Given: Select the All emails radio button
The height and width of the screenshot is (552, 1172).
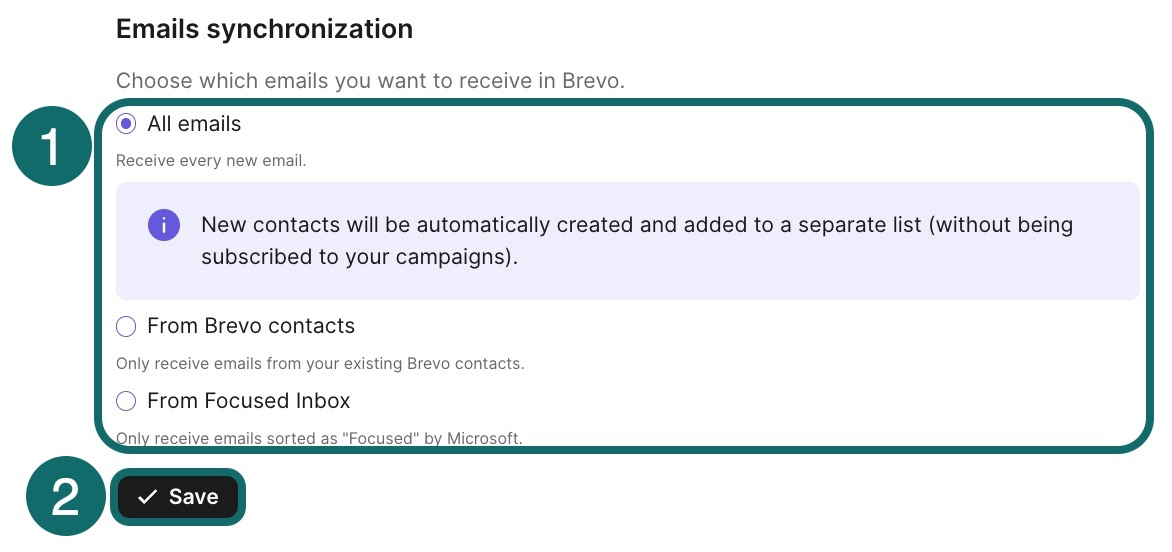Looking at the screenshot, I should click(x=126, y=124).
